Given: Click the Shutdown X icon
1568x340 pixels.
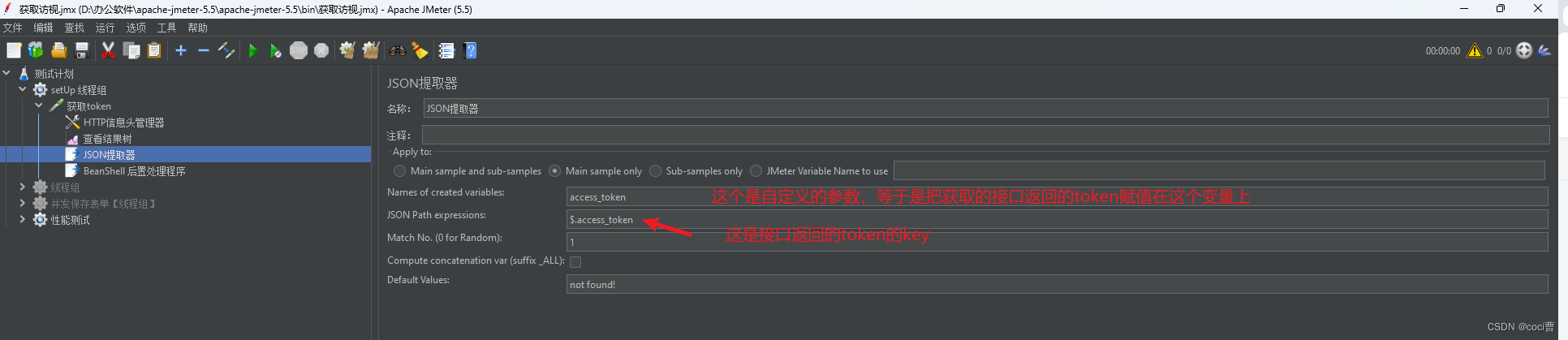Looking at the screenshot, I should coord(321,50).
